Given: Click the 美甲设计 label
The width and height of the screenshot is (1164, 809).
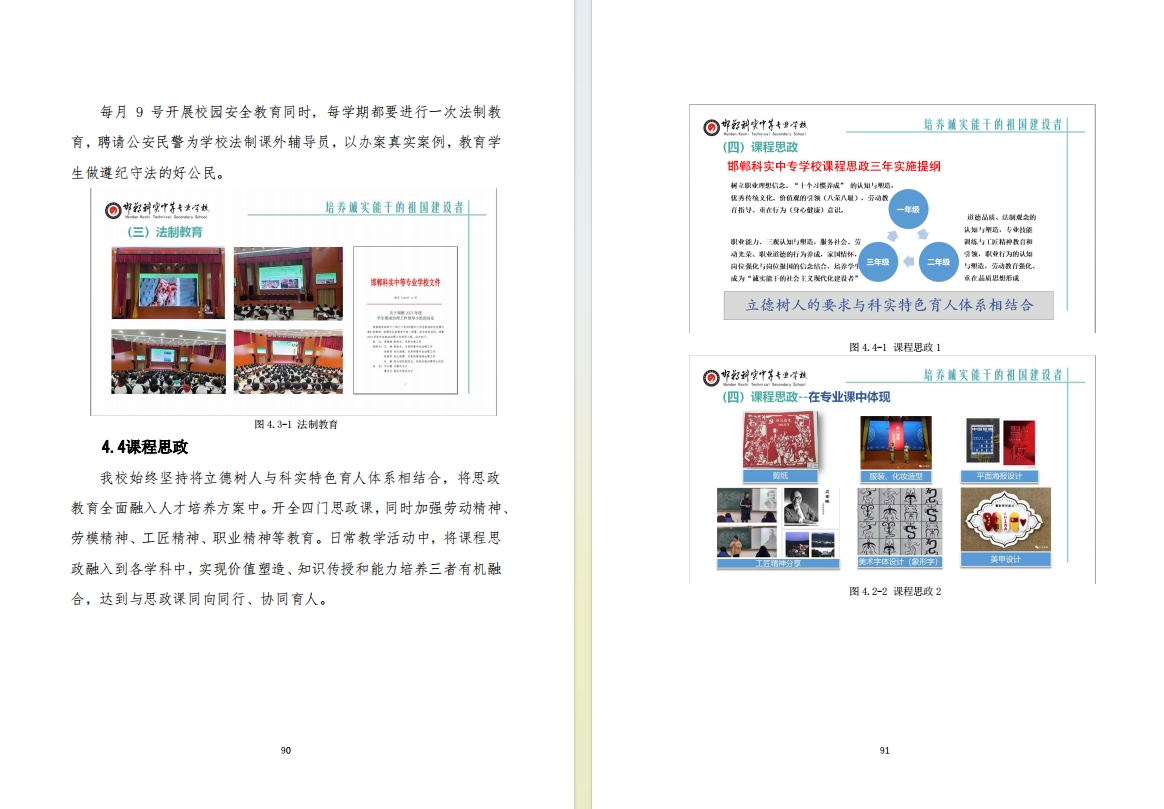Looking at the screenshot, I should [x=1005, y=560].
